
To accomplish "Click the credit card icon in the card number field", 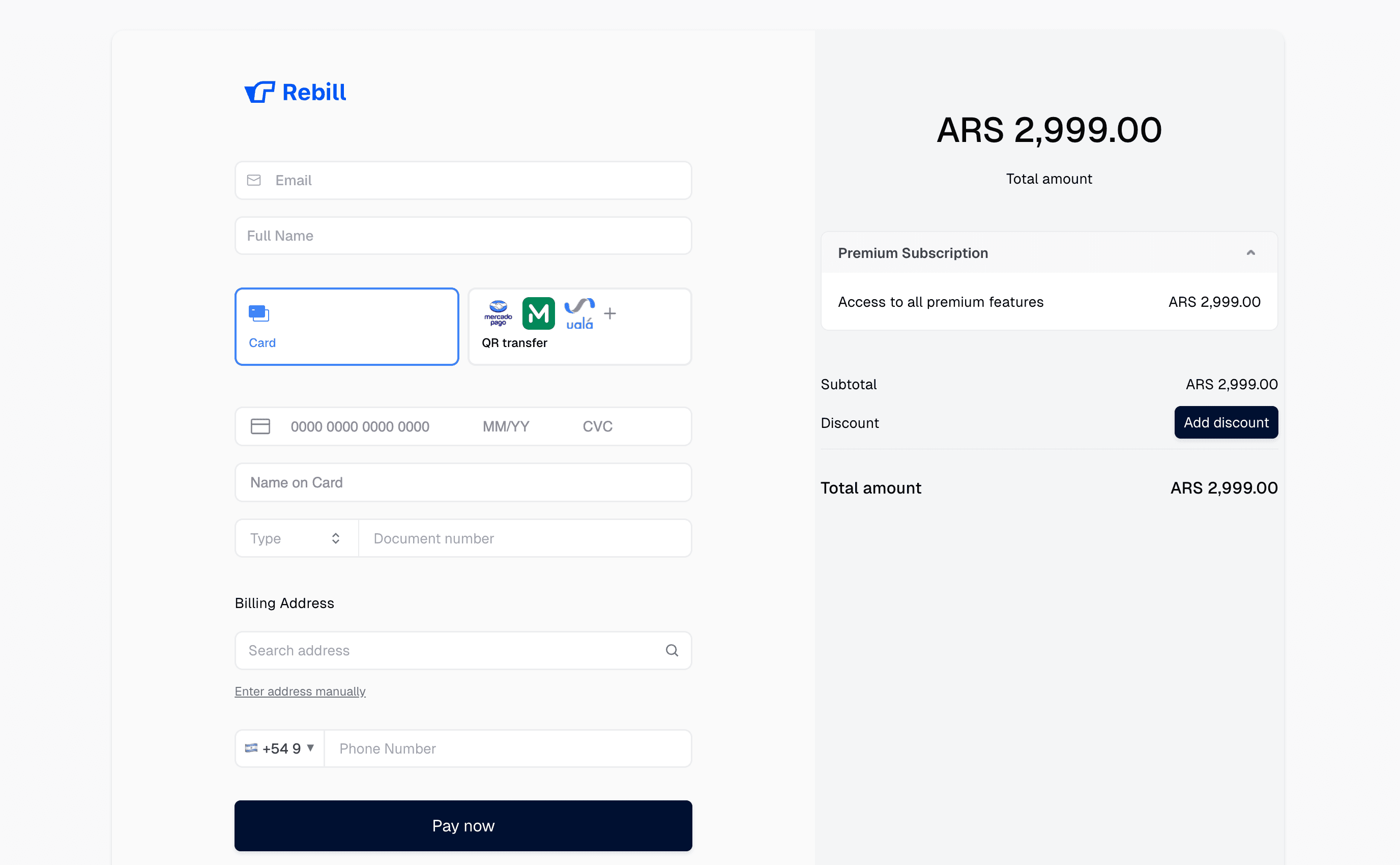I will [260, 426].
